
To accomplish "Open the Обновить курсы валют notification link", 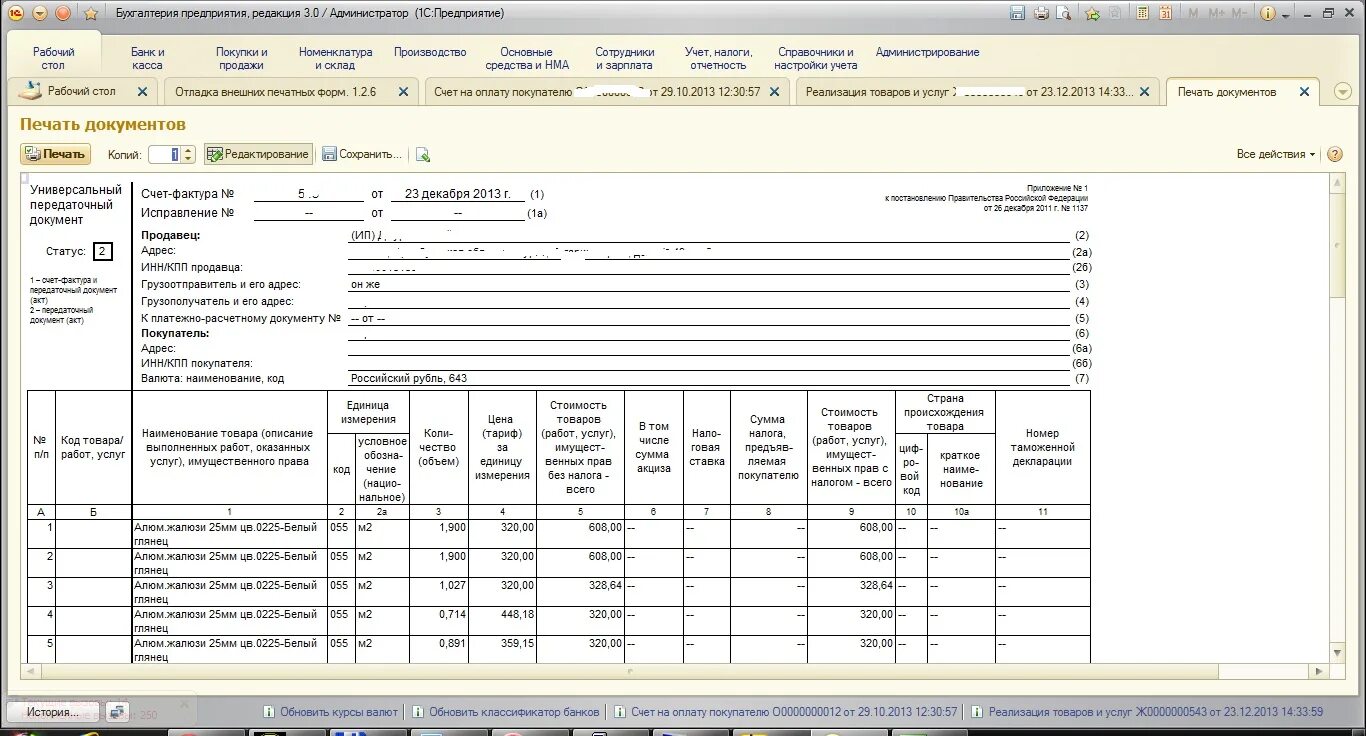I will [330, 712].
